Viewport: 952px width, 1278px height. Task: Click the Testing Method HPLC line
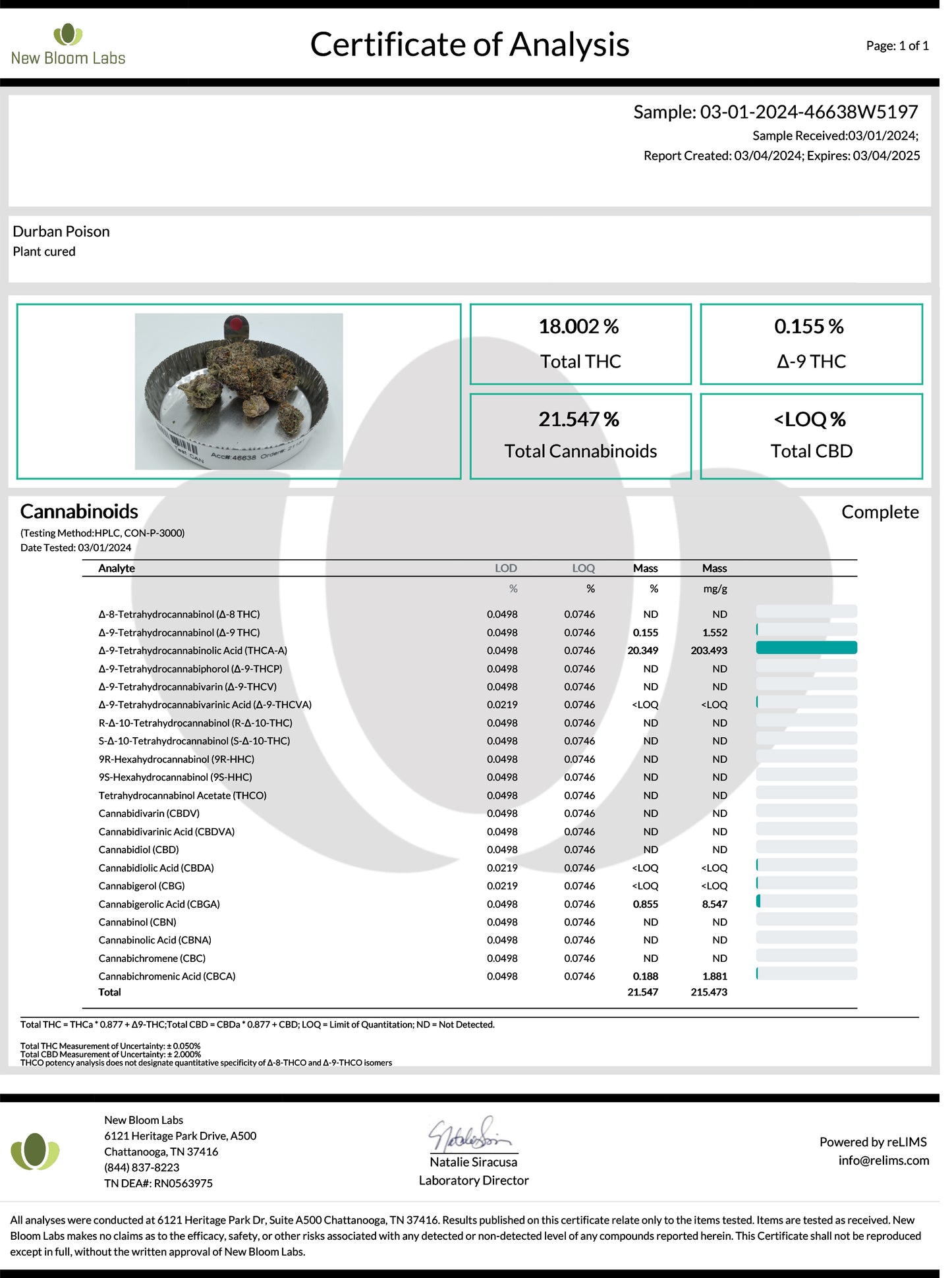[x=102, y=533]
